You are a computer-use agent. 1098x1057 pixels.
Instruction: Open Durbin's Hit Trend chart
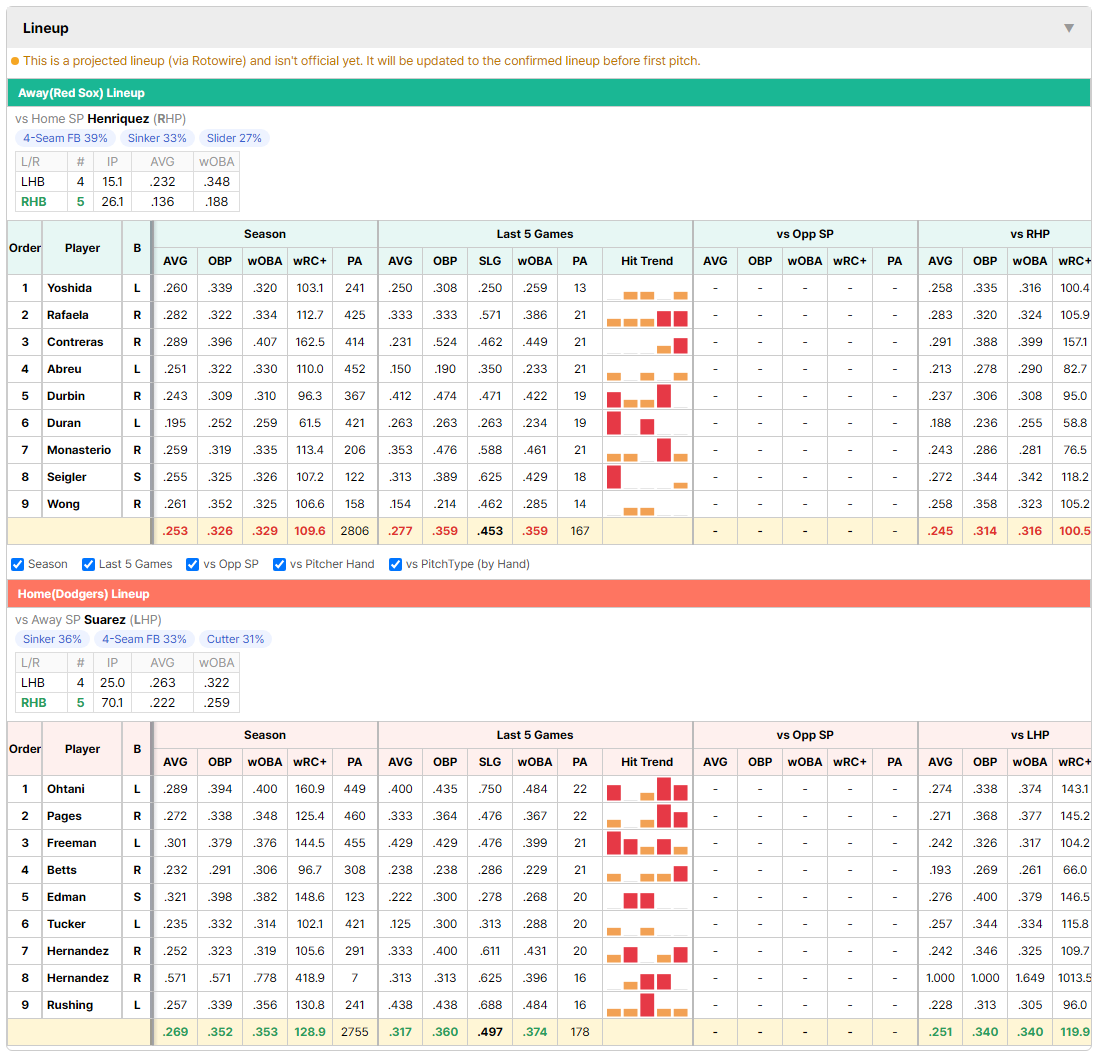[647, 396]
